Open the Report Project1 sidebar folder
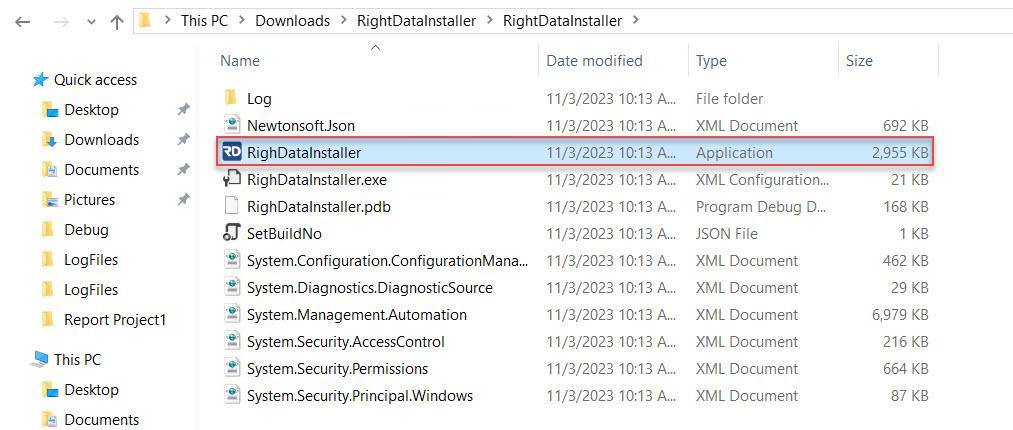This screenshot has height=430, width=1013. pyautogui.click(x=115, y=320)
